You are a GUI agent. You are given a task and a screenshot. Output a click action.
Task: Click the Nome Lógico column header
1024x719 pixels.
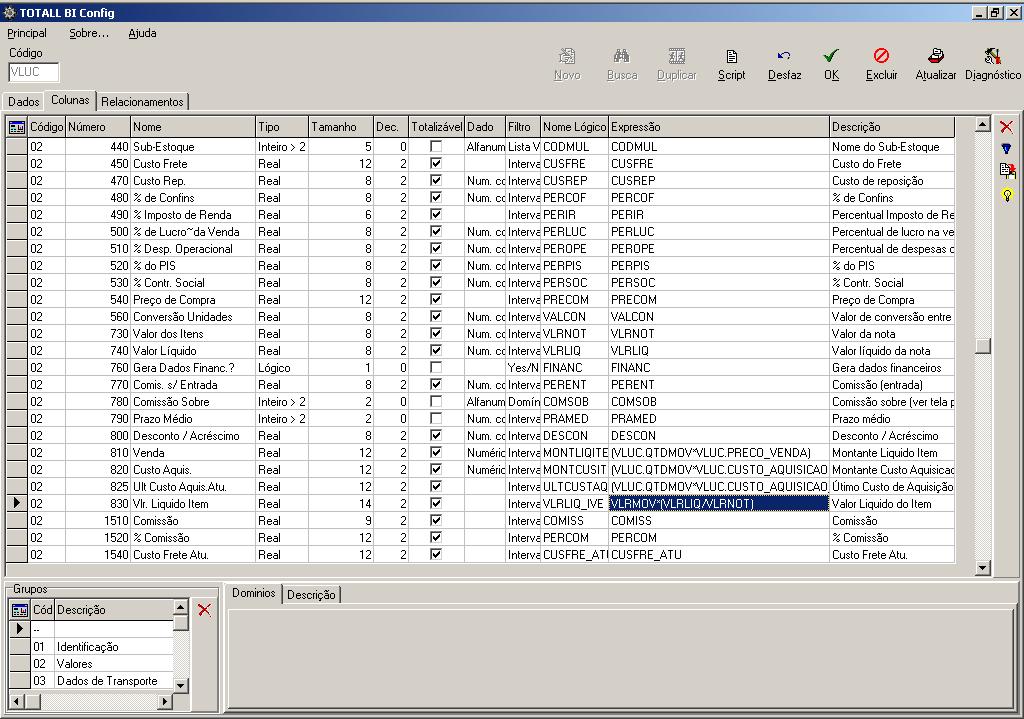pos(575,127)
